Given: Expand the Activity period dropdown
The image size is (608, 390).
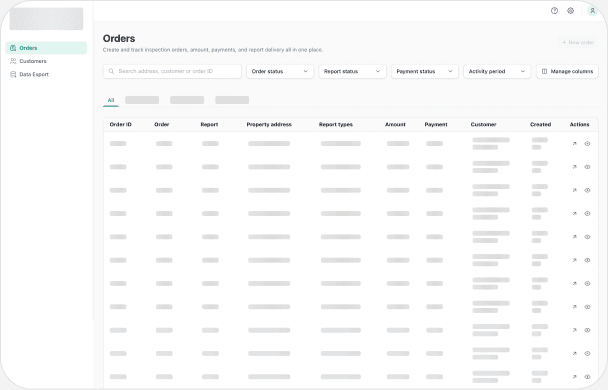Looking at the screenshot, I should coord(497,71).
